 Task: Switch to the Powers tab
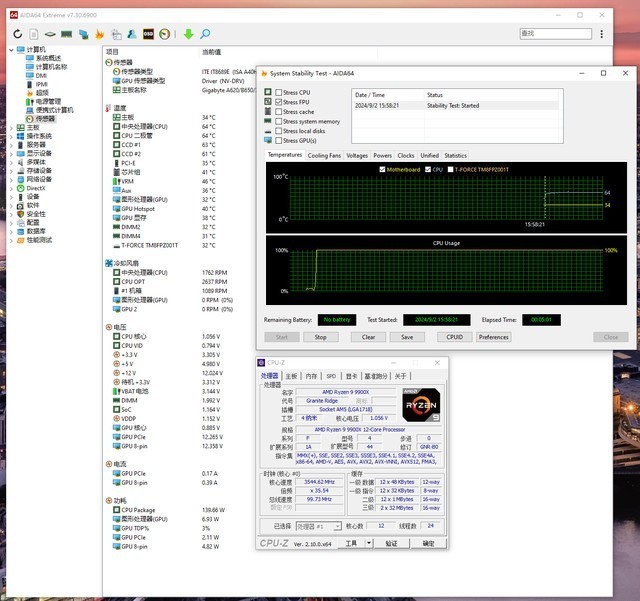click(x=382, y=156)
